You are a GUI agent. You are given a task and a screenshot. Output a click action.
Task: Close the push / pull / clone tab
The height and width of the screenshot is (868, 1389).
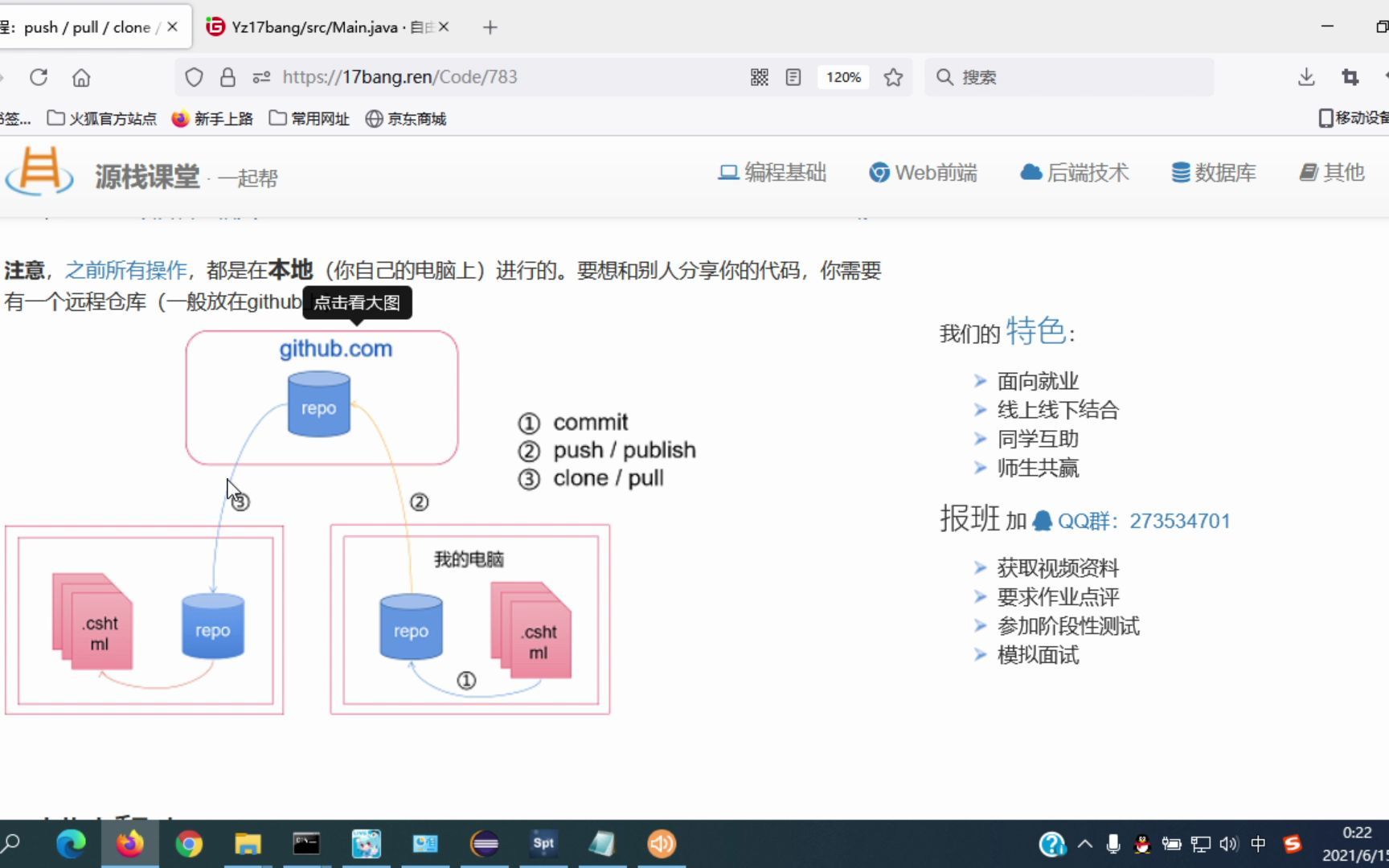click(x=172, y=27)
